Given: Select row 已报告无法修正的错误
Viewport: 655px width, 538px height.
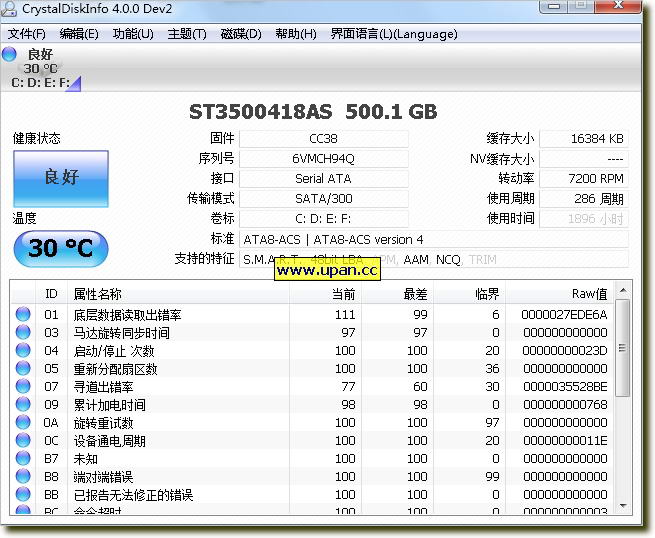Looking at the screenshot, I should 312,494.
